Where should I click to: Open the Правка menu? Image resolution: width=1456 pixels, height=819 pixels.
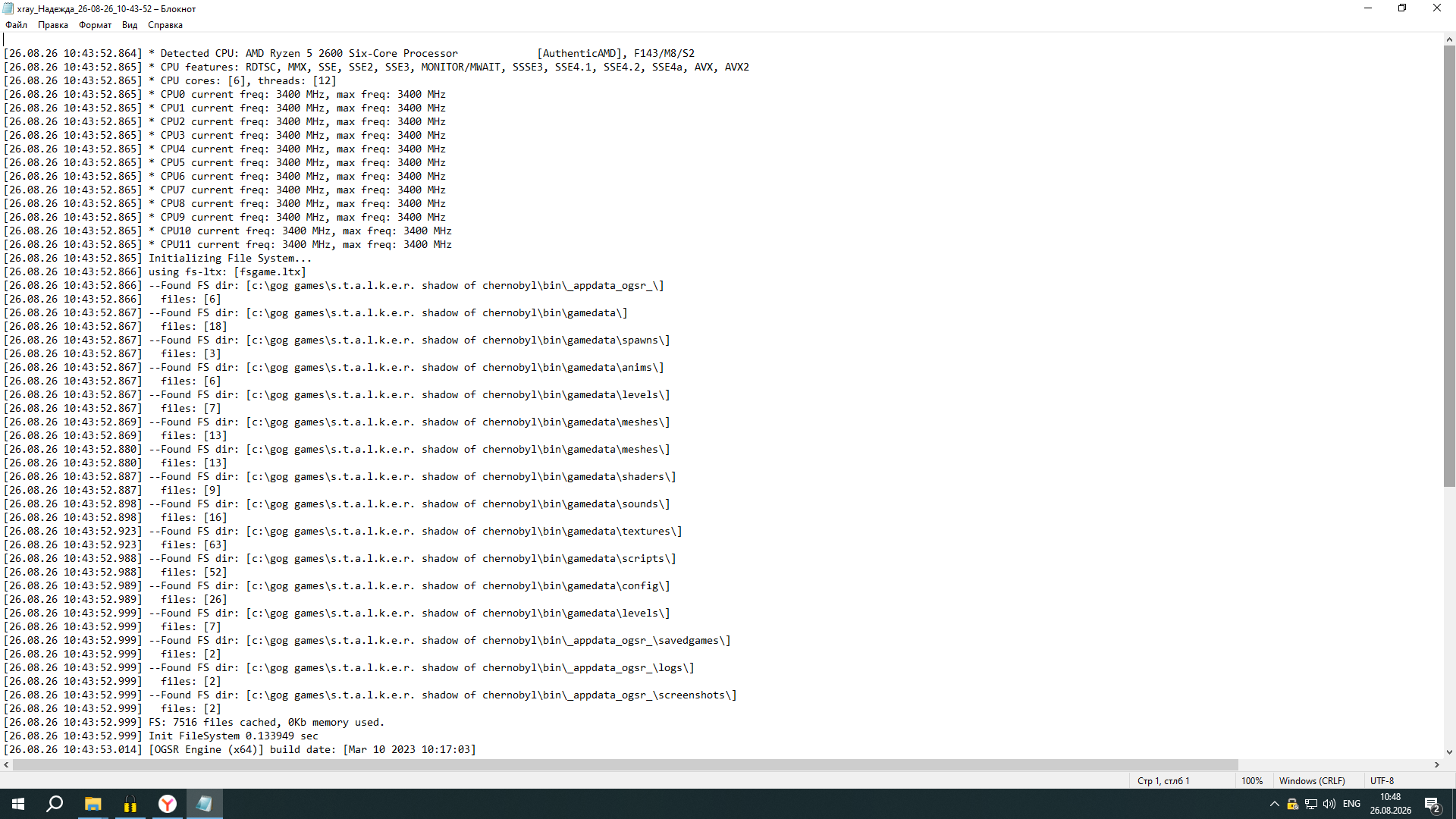point(53,25)
